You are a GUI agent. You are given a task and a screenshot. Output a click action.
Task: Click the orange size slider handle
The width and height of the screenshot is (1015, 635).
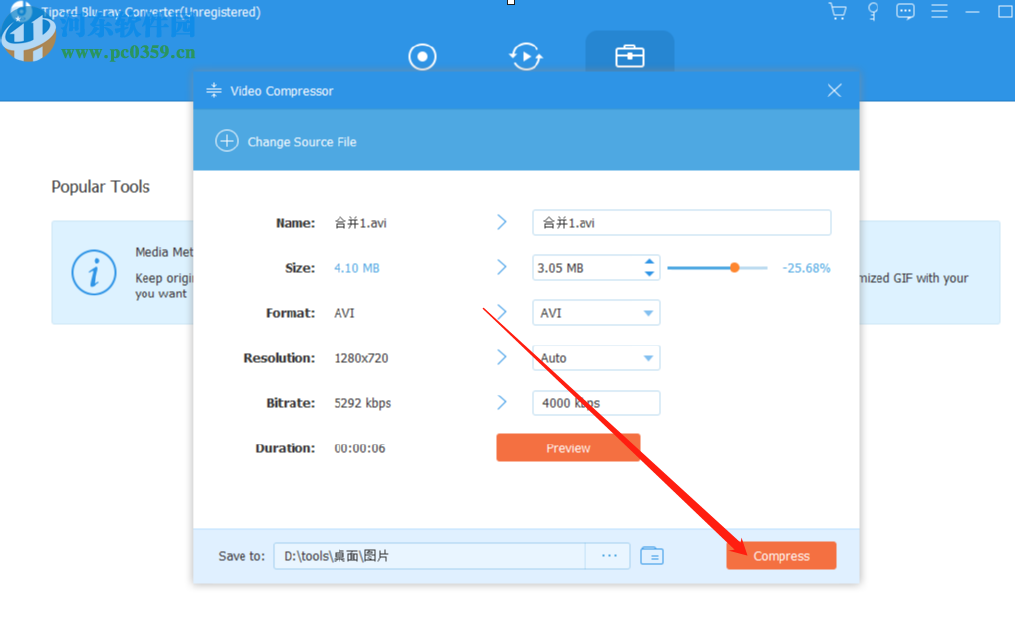pos(735,267)
